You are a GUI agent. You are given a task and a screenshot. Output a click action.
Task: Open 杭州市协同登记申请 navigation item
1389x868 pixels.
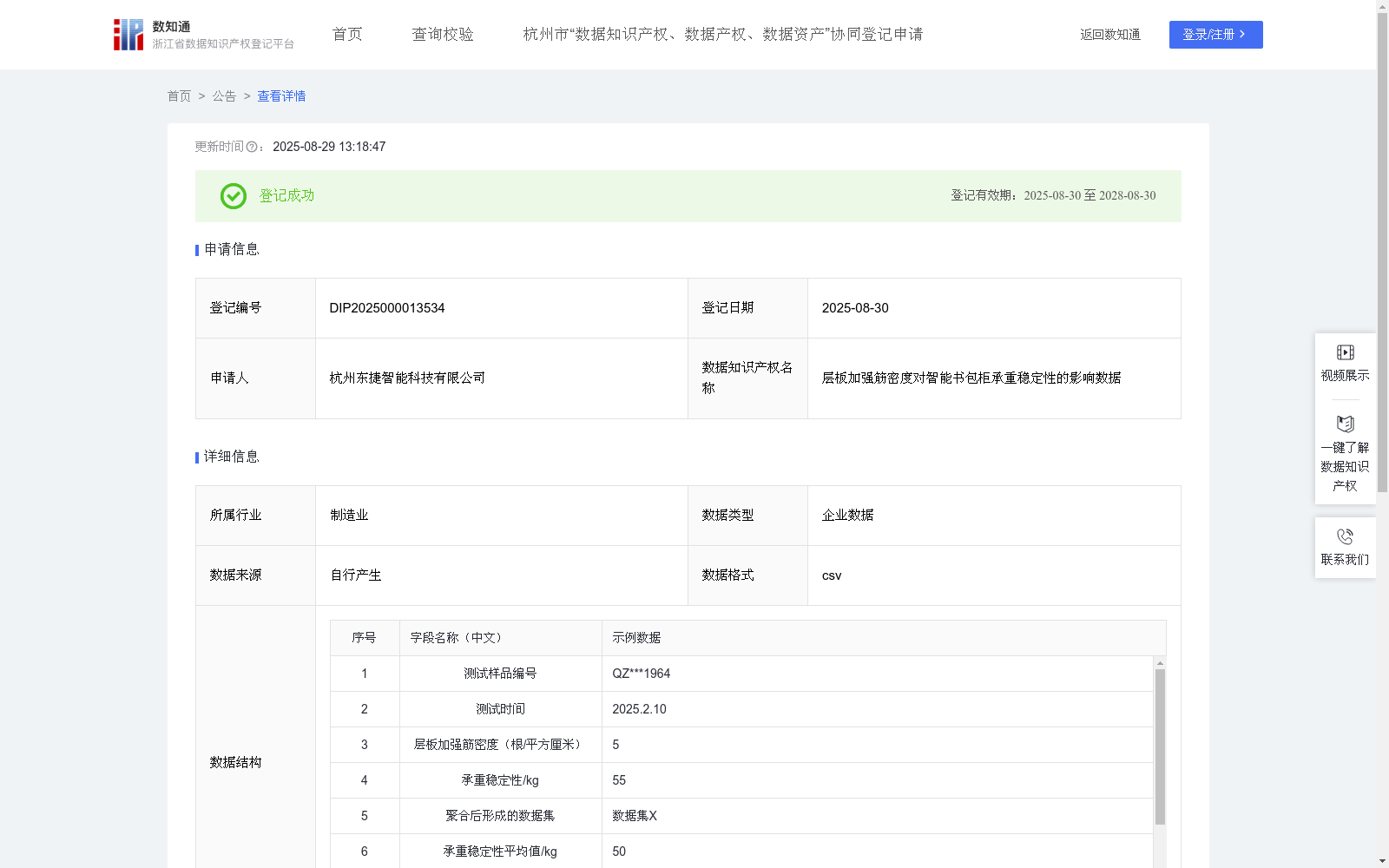[x=723, y=35]
